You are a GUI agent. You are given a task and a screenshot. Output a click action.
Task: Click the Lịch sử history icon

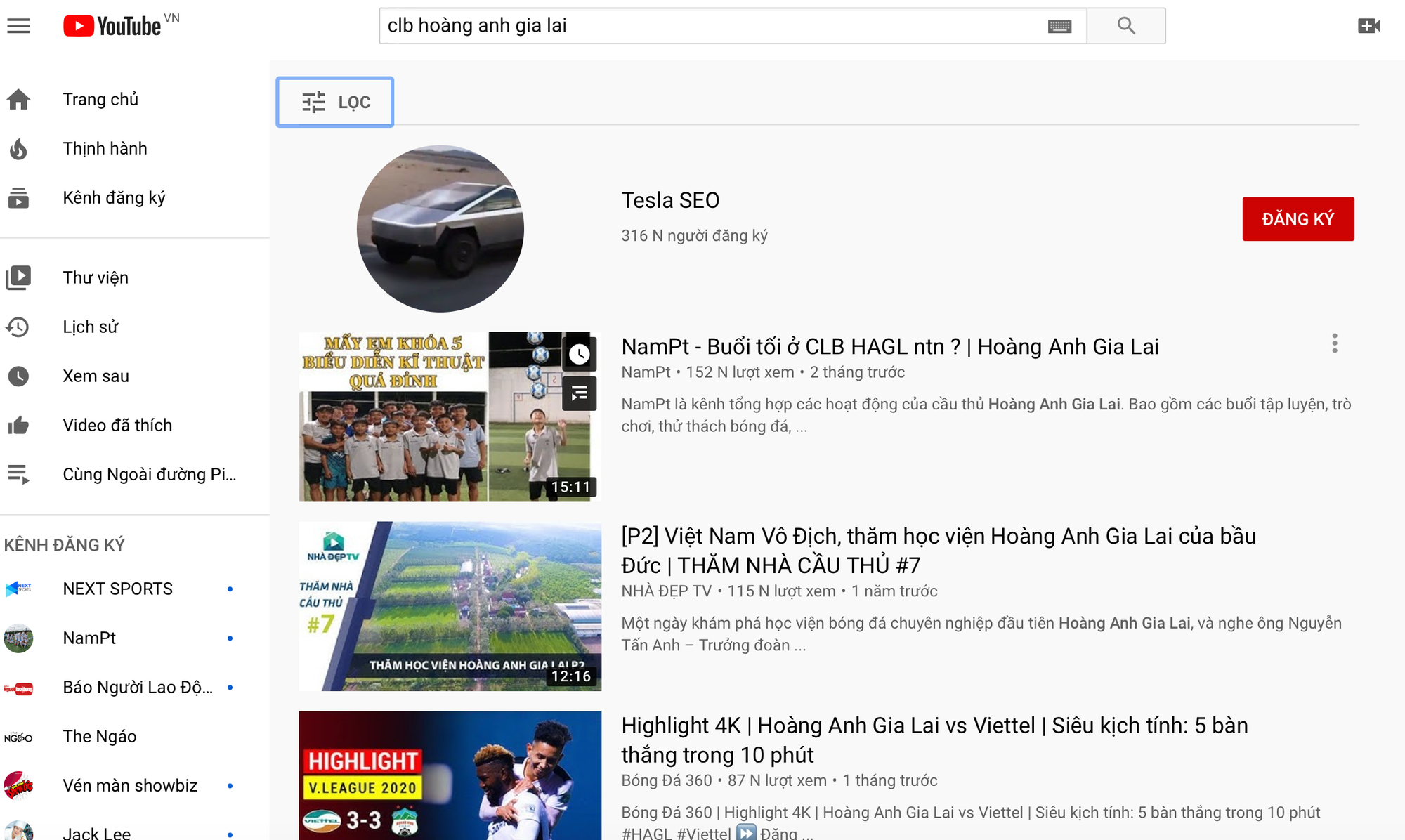click(x=18, y=327)
